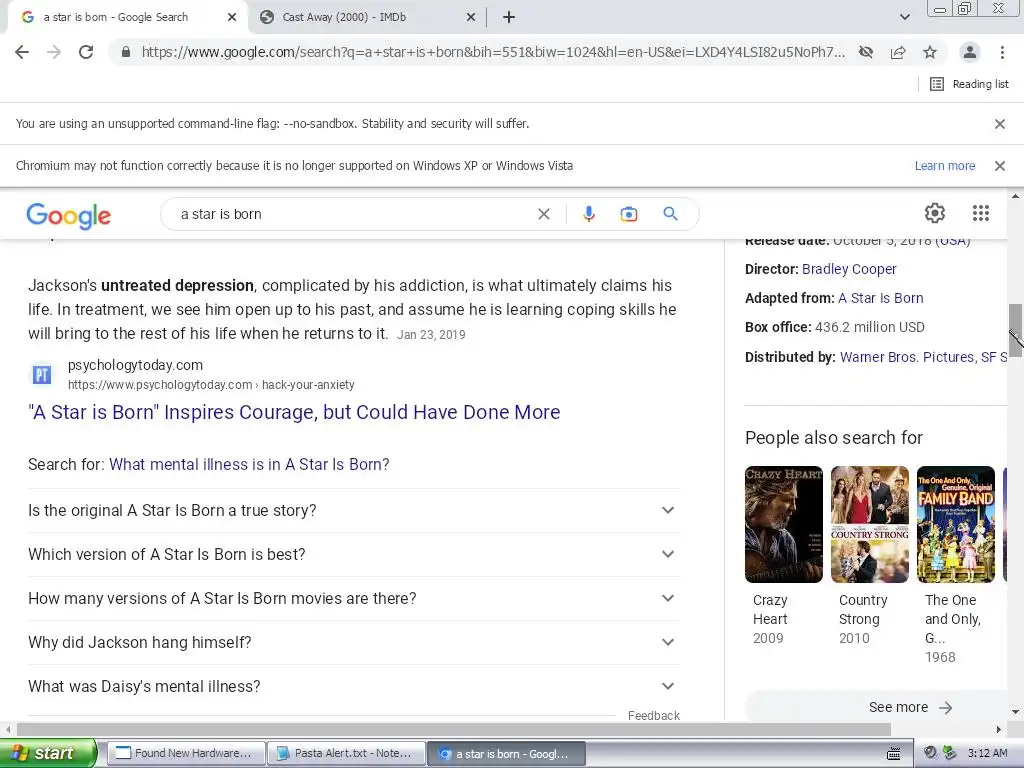Click the keyboard icon in system tray

(x=893, y=754)
